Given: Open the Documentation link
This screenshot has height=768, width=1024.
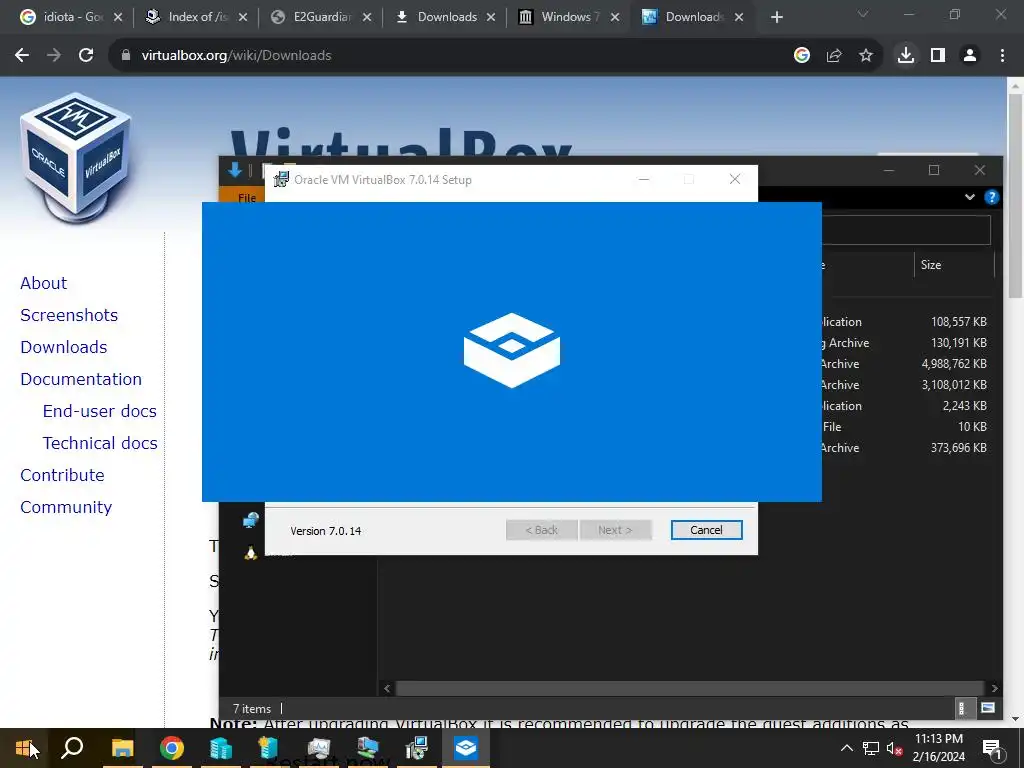Looking at the screenshot, I should click(81, 379).
